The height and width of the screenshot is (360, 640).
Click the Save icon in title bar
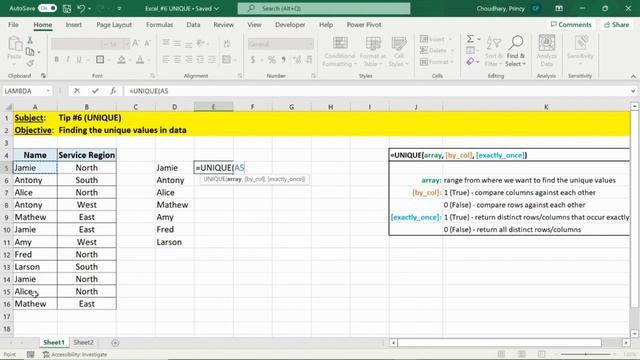pyautogui.click(x=67, y=8)
